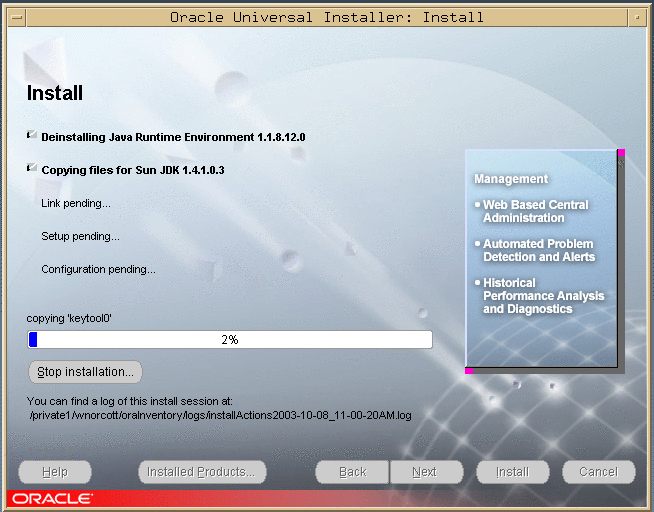The image size is (654, 512).
Task: Open Installed Products list
Action: tap(202, 472)
